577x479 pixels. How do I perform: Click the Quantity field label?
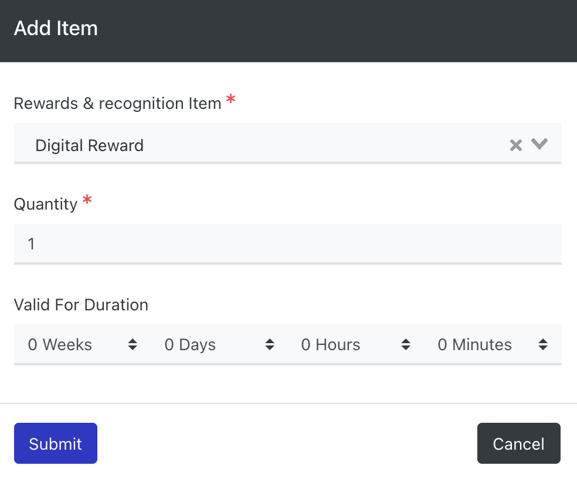46,204
